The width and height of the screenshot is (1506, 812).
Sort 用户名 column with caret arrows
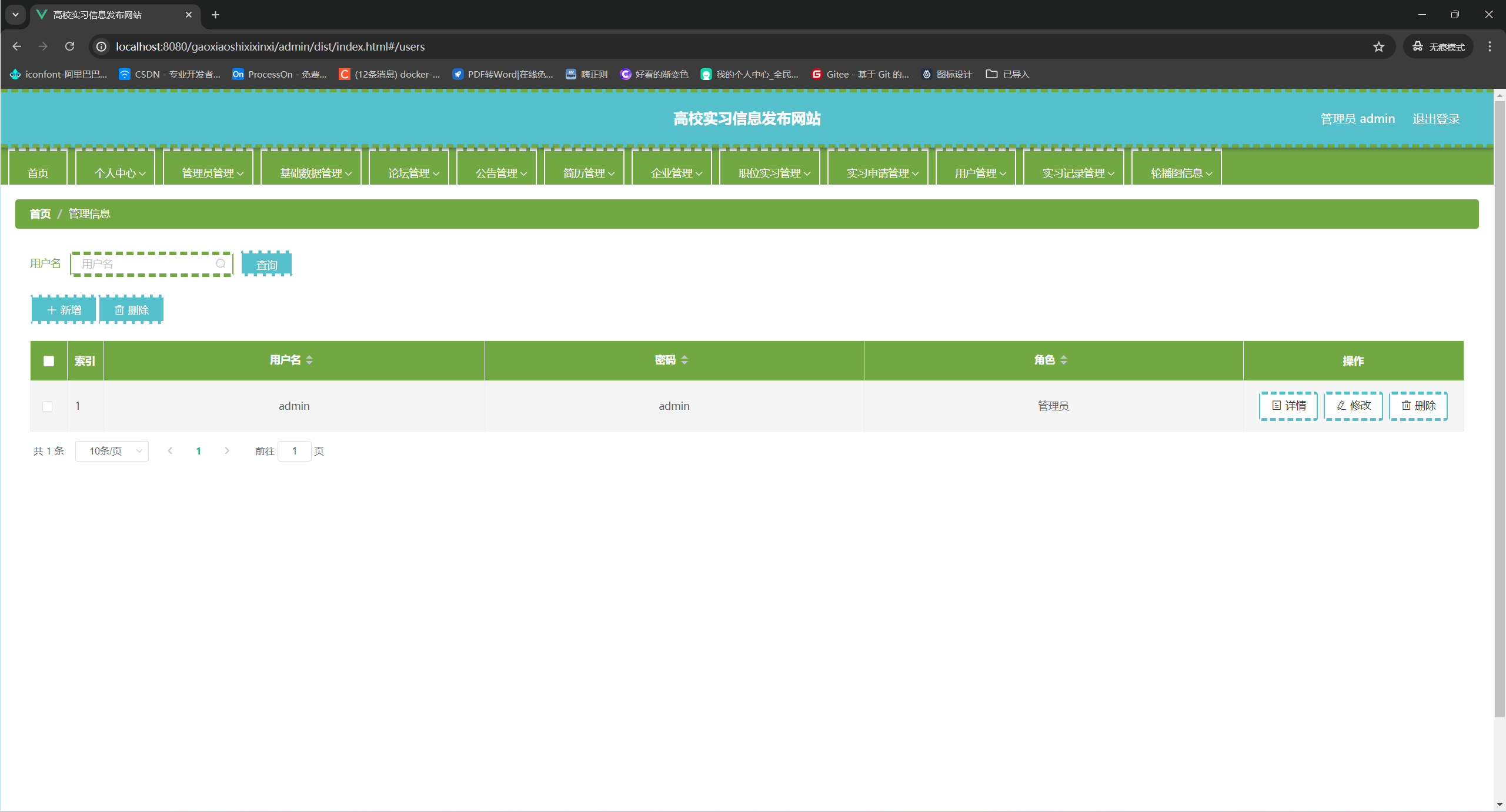(309, 360)
